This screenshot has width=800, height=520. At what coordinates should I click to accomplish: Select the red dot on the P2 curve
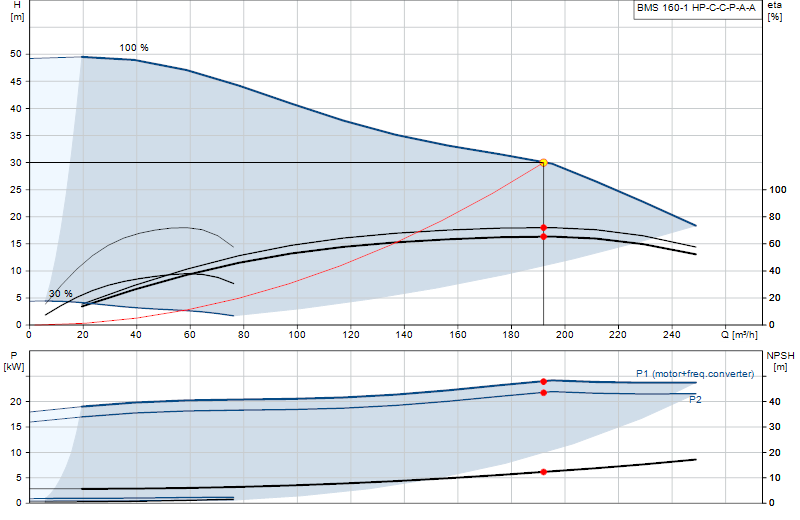click(x=543, y=393)
